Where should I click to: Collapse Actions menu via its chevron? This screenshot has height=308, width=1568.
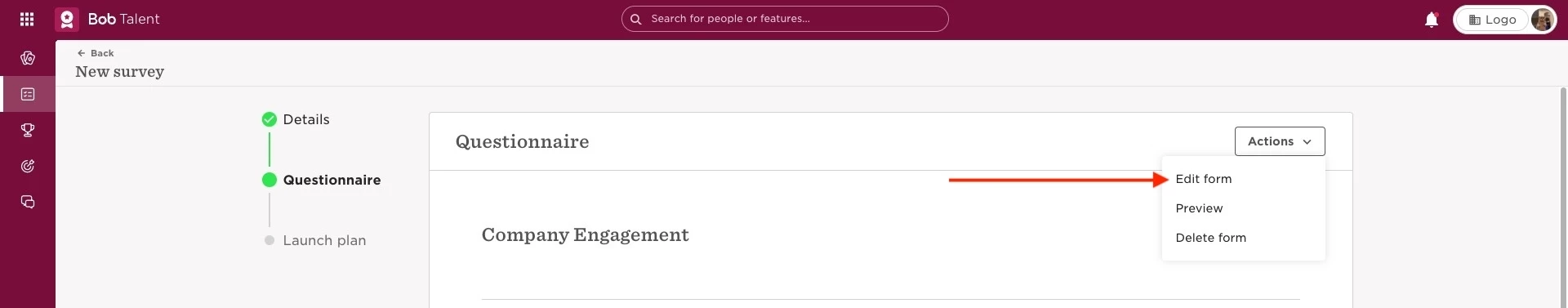coord(1307,142)
